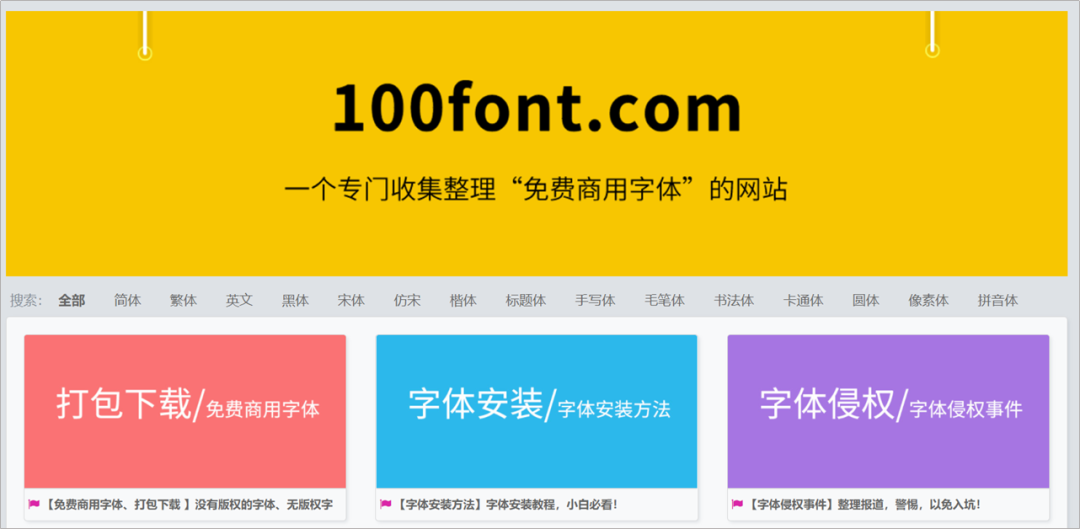The width and height of the screenshot is (1080, 529).
Task: Open the blue 字体安装 card
Action: tap(537, 410)
